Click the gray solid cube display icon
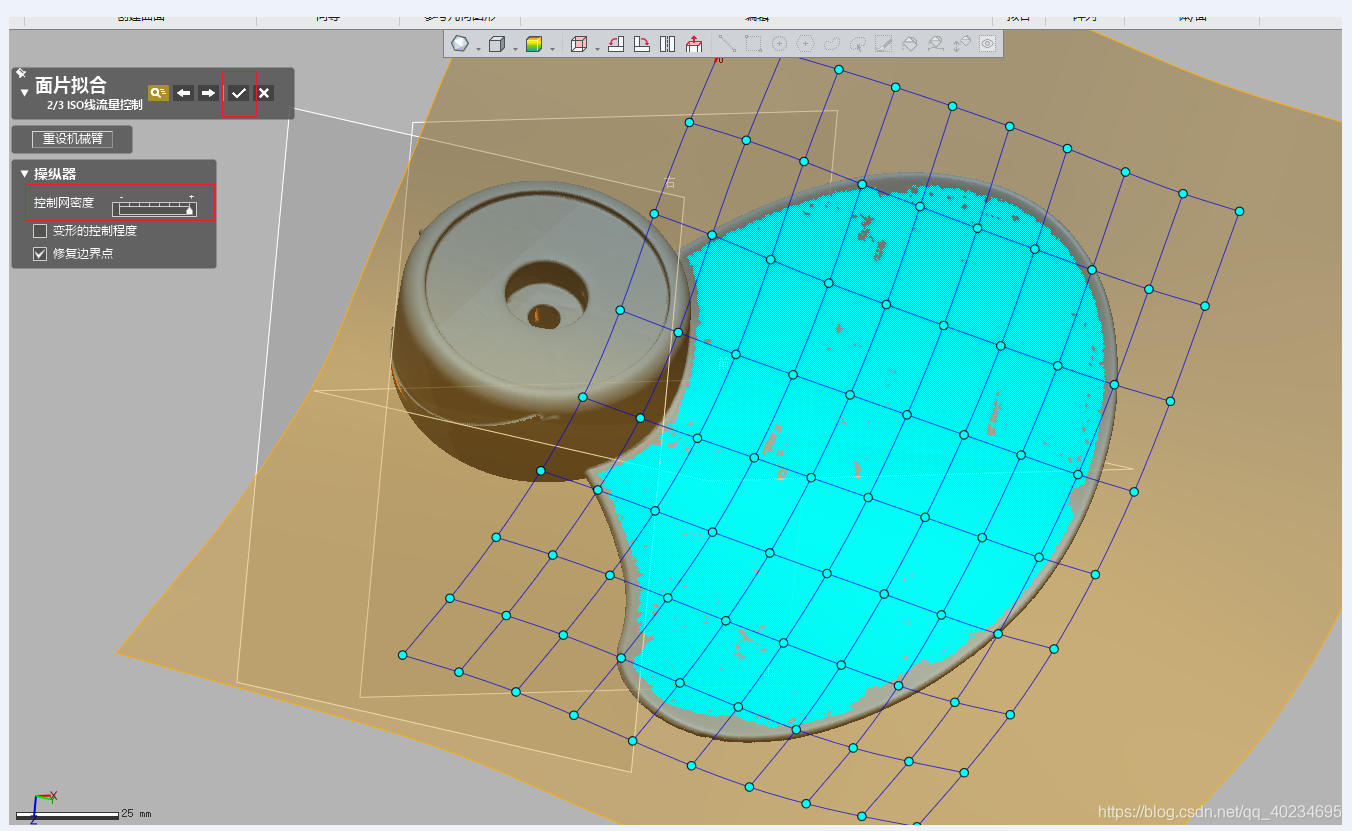Screen dimensions: 1352x831 point(496,44)
